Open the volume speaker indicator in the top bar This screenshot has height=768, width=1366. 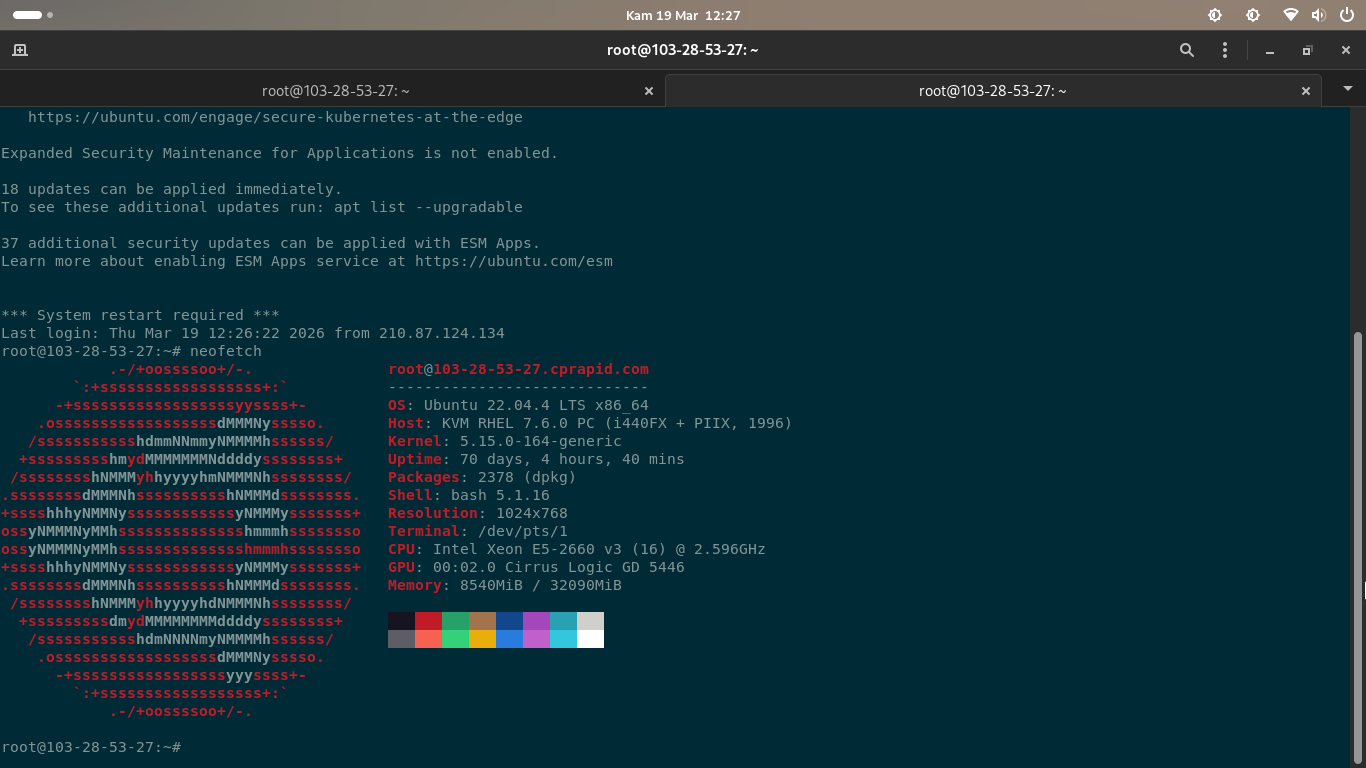pos(1318,15)
